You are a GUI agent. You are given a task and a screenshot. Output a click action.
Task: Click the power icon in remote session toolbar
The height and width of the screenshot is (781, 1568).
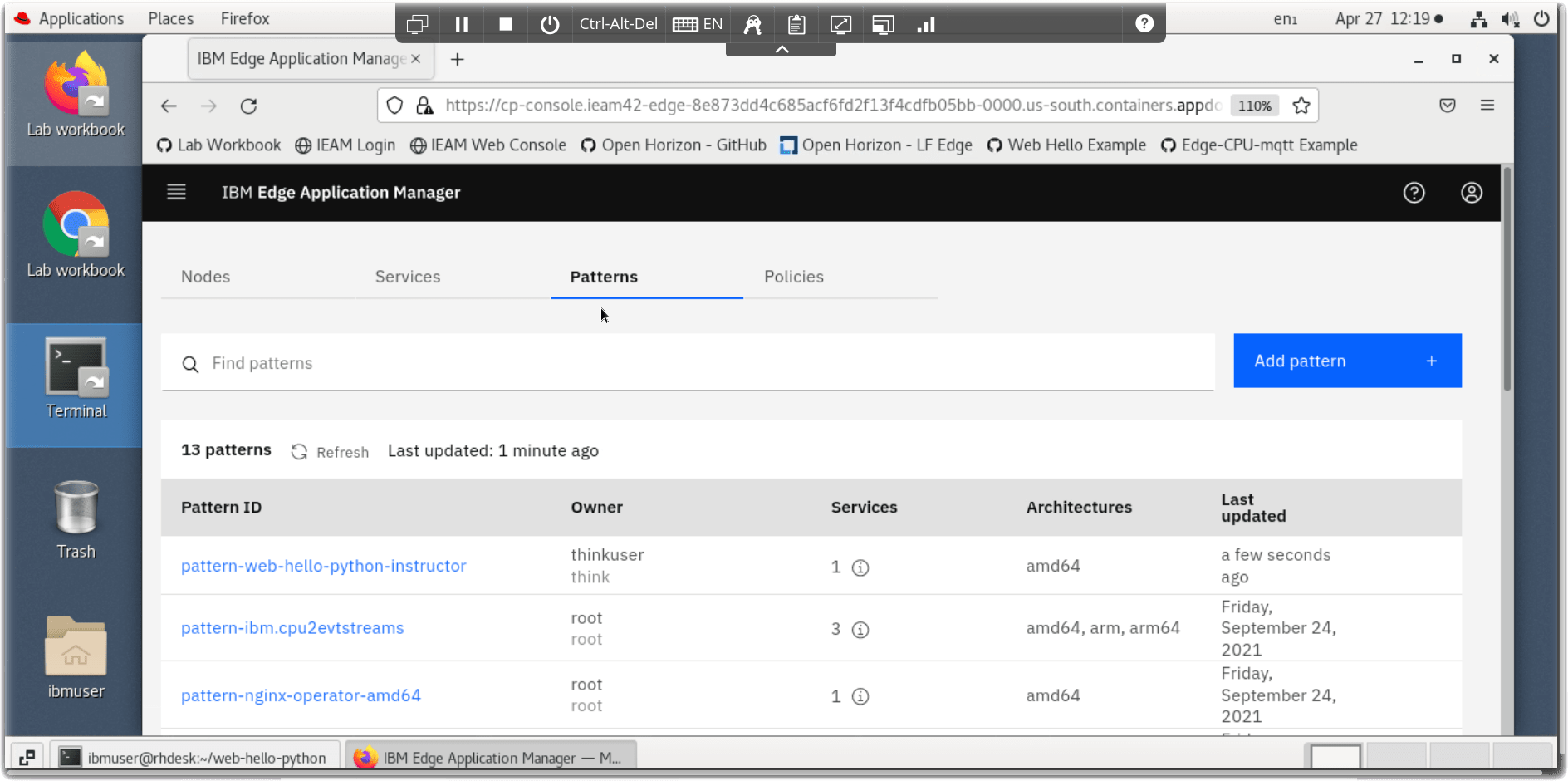549,24
